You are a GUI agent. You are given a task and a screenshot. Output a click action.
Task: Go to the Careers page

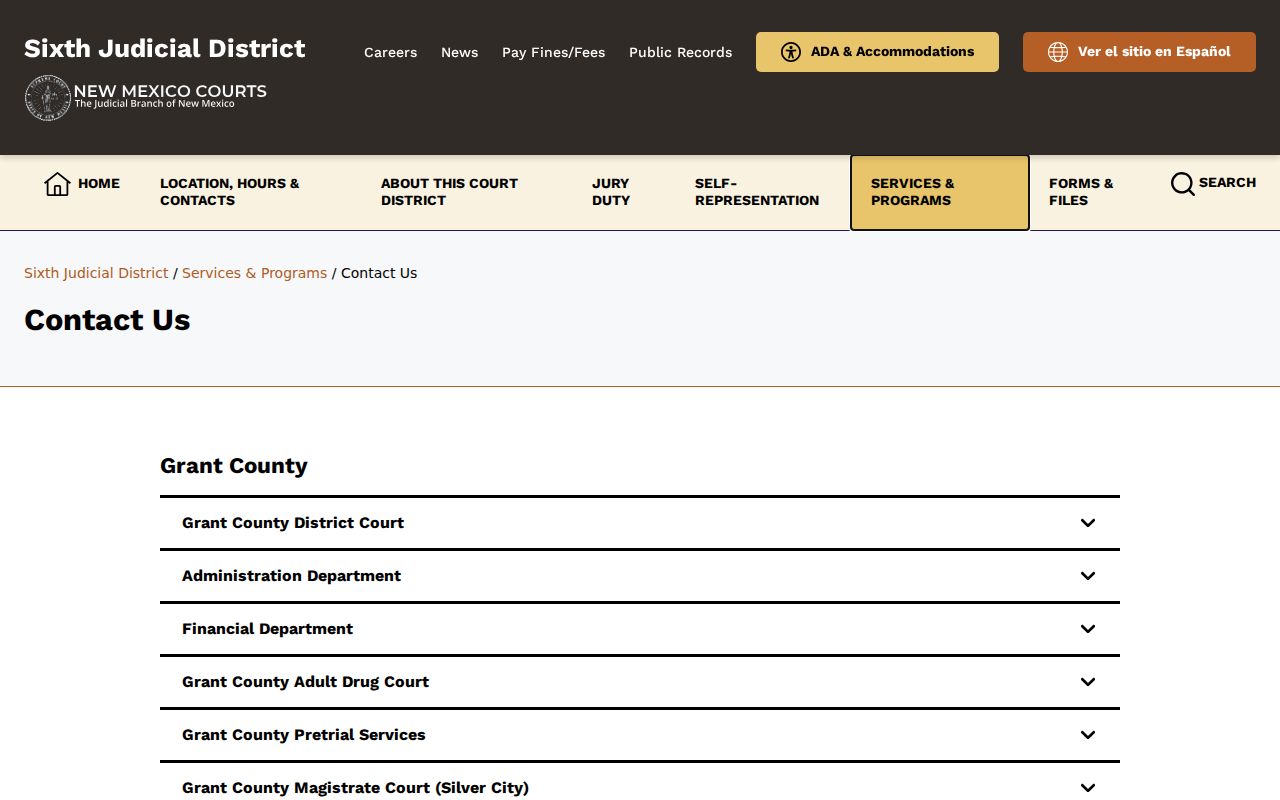pyautogui.click(x=390, y=52)
